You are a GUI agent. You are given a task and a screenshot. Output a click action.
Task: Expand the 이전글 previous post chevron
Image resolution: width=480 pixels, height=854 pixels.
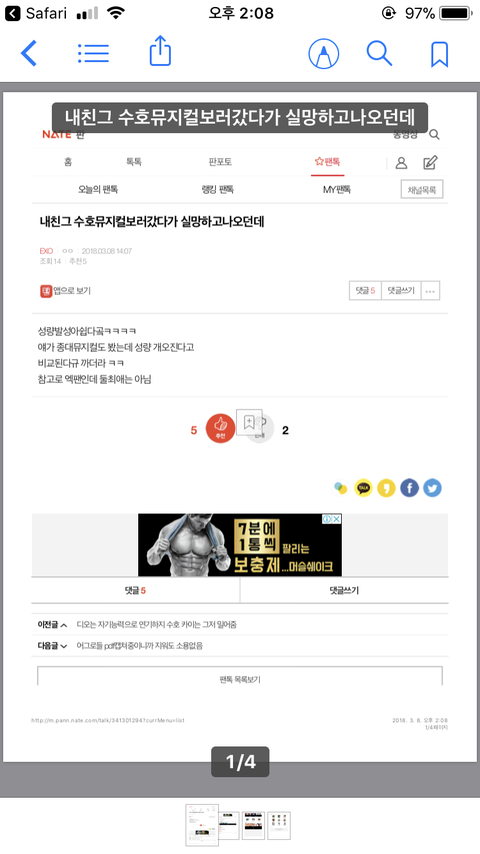point(64,625)
